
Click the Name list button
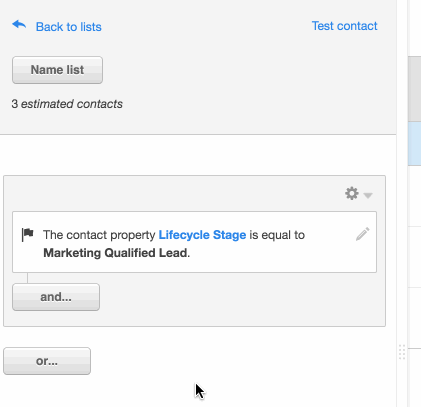click(x=57, y=70)
